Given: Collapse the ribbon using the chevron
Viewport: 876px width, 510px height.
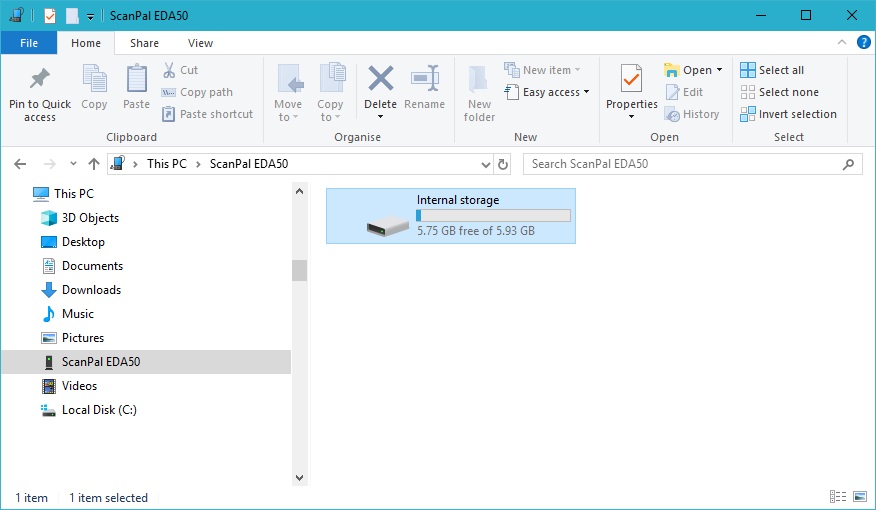Looking at the screenshot, I should click(845, 43).
